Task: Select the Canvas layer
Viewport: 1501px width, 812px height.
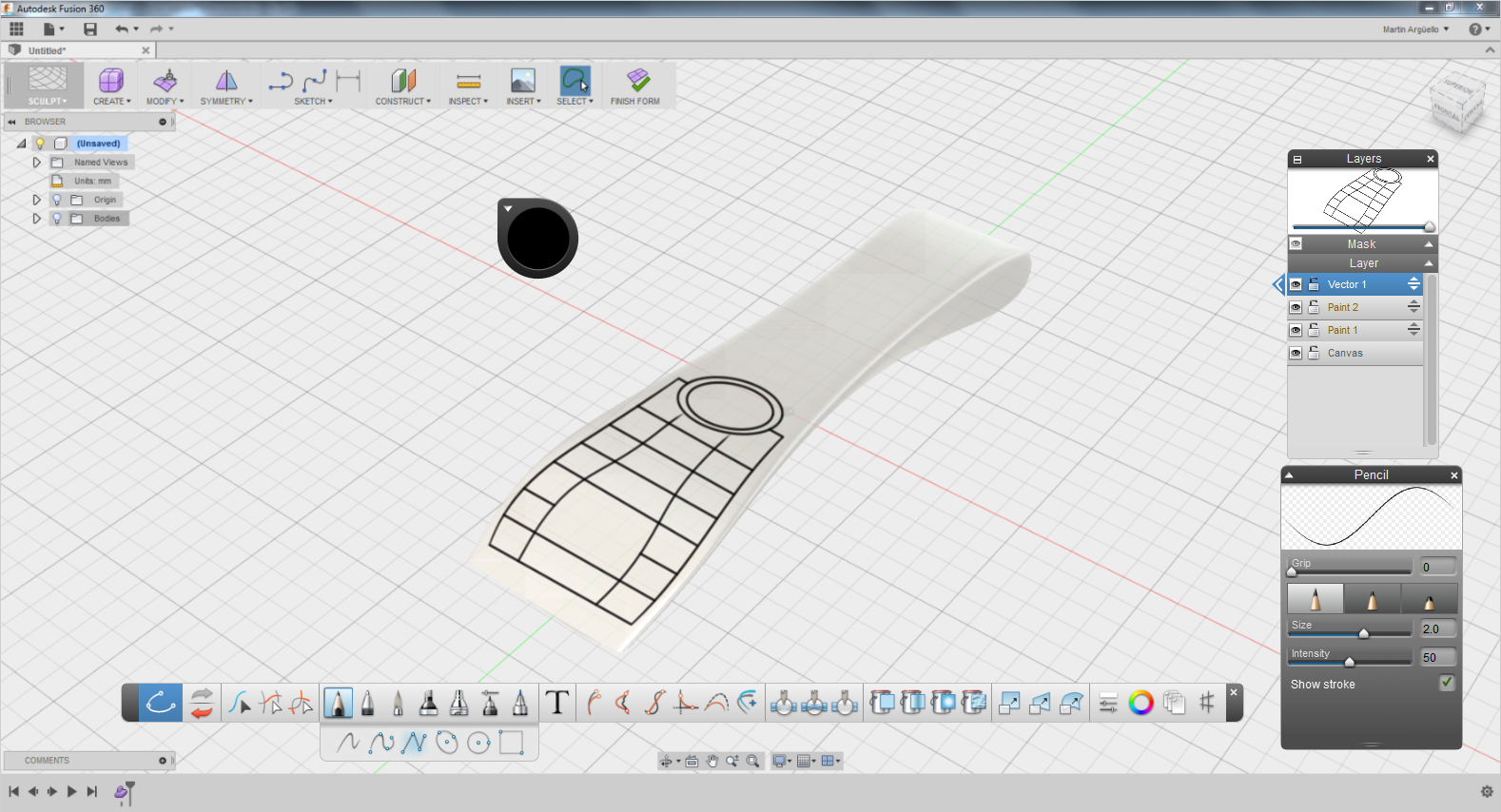Action: coord(1355,353)
